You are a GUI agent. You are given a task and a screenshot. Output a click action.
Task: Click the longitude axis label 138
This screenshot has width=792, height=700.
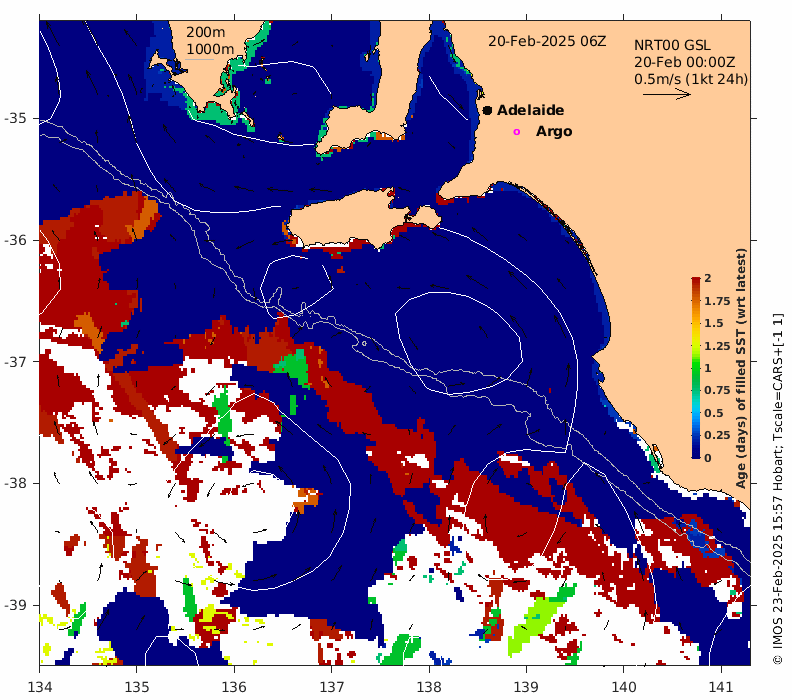429,687
